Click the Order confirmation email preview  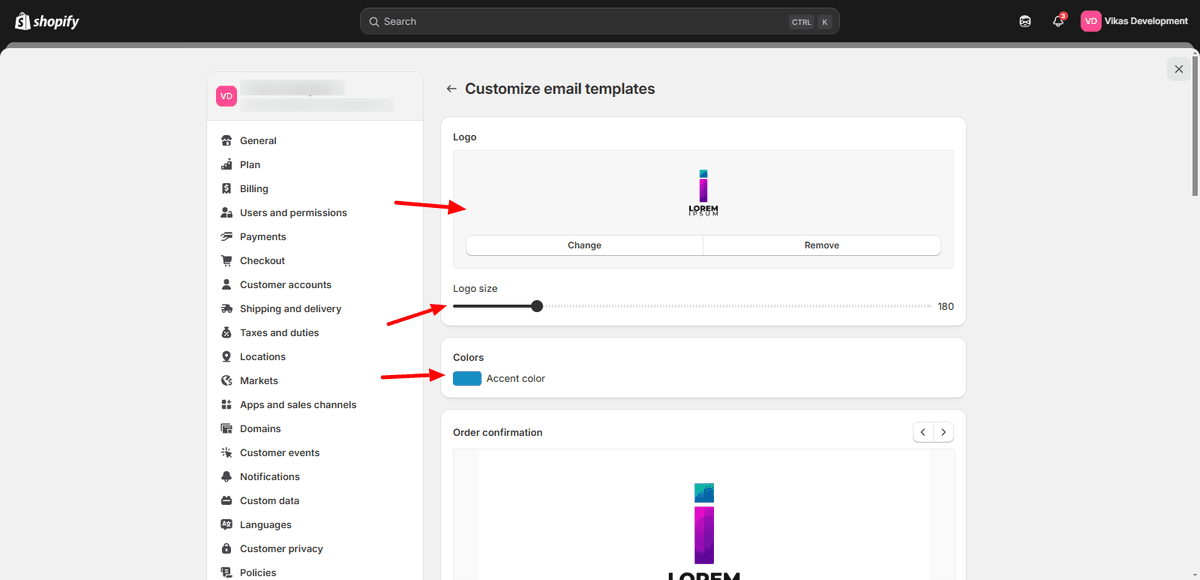(704, 514)
